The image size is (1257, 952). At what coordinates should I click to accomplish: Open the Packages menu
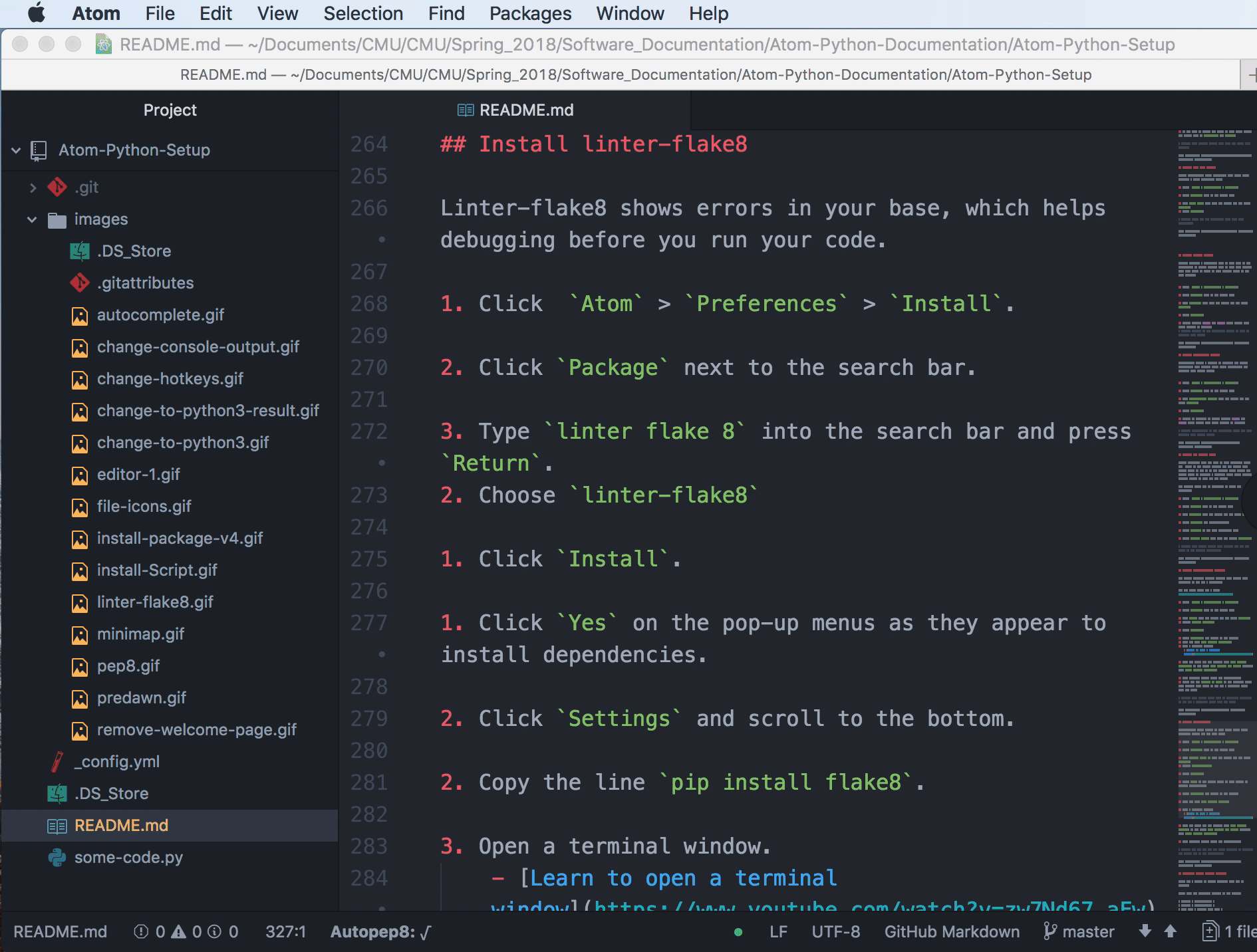(x=531, y=13)
